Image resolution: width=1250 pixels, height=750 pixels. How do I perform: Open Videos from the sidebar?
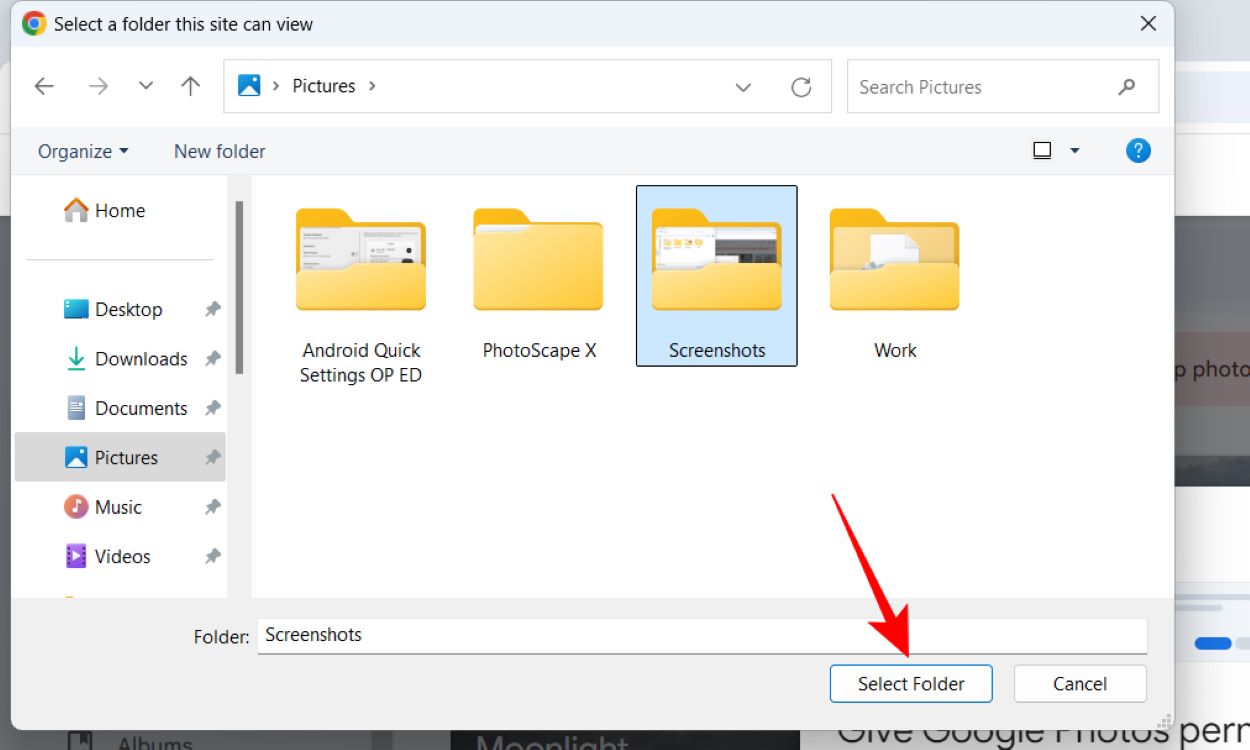(x=123, y=556)
